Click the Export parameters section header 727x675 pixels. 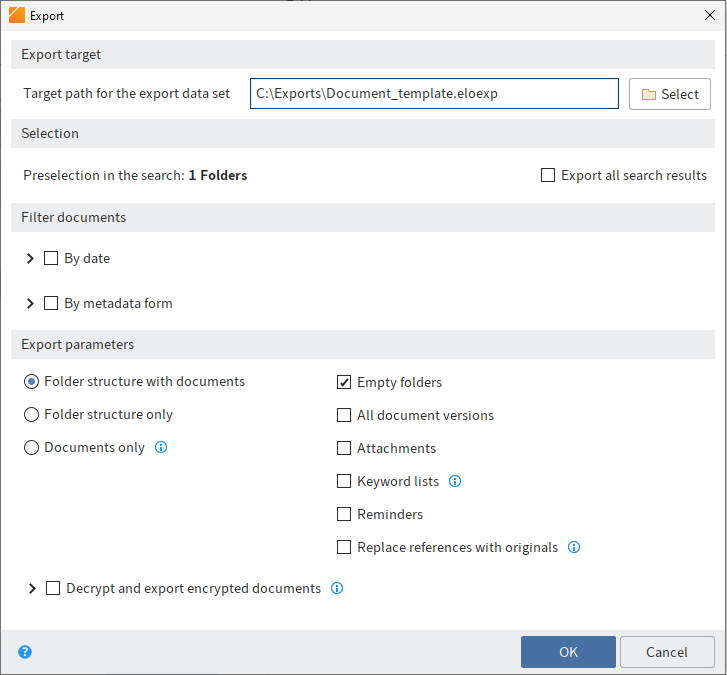coord(363,344)
